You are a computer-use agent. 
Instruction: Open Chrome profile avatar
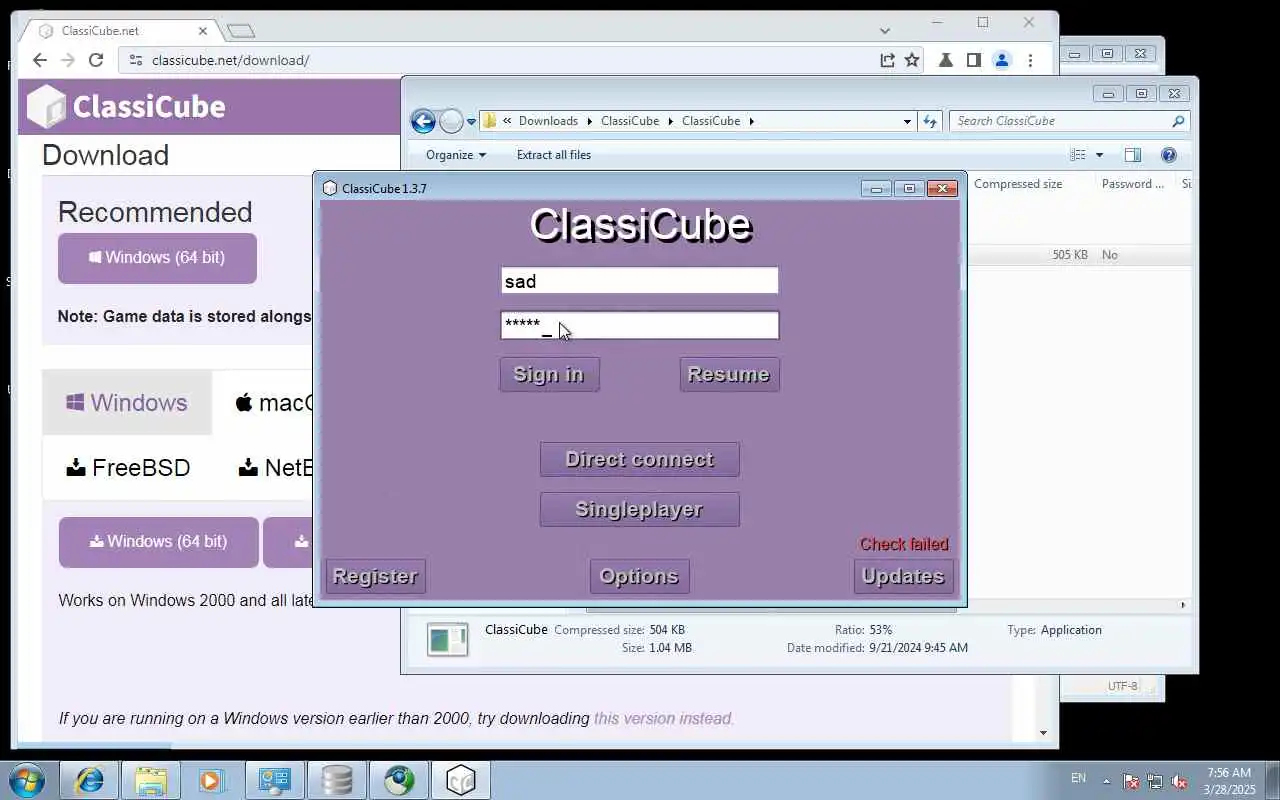(1002, 60)
